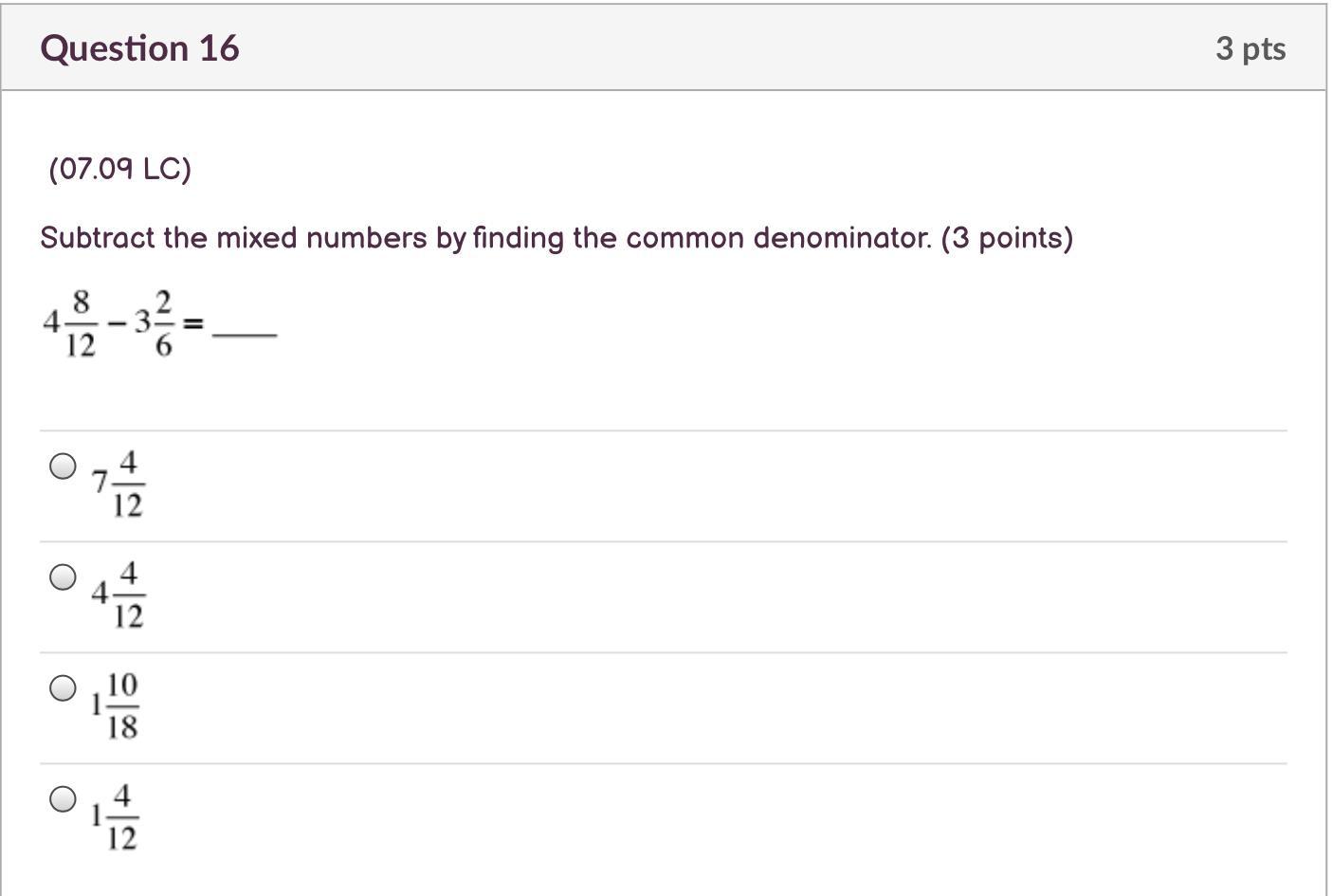Click the answer label 1 4/12
Screen dimensions: 1332x896
coord(116,817)
